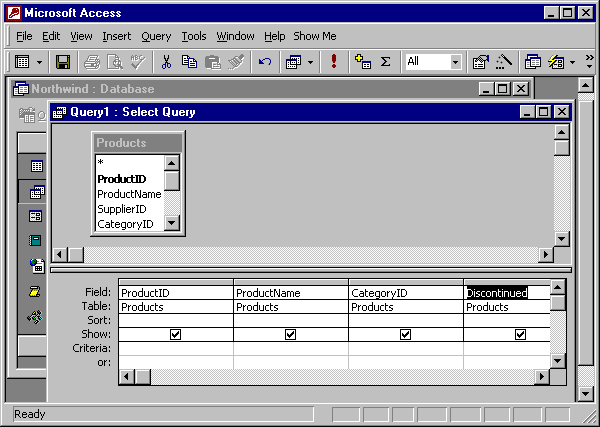Click the Paste clipboard icon

213,62
